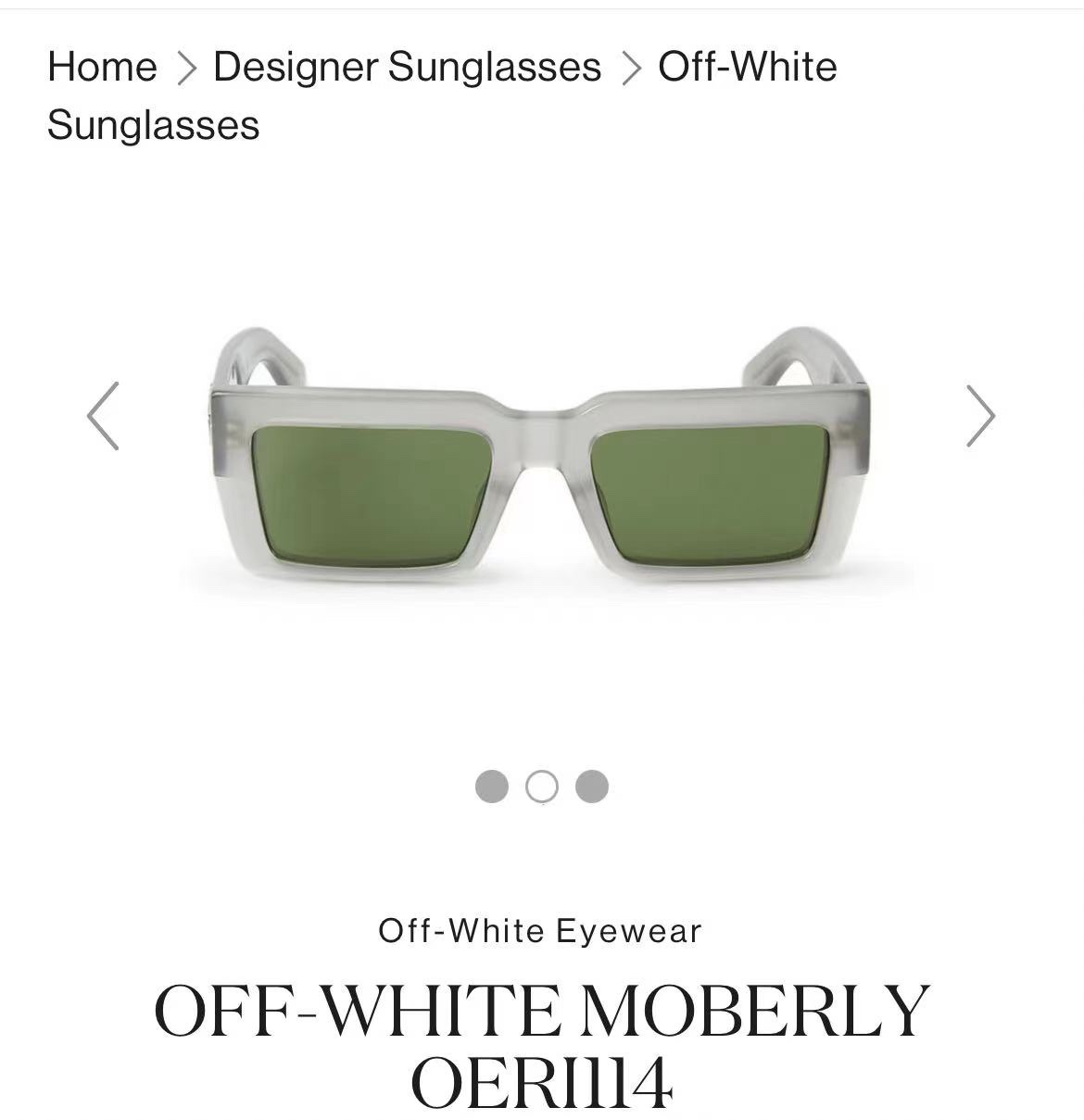This screenshot has height=1120, width=1084.
Task: Select the first carousel dot
Action: pyautogui.click(x=492, y=787)
